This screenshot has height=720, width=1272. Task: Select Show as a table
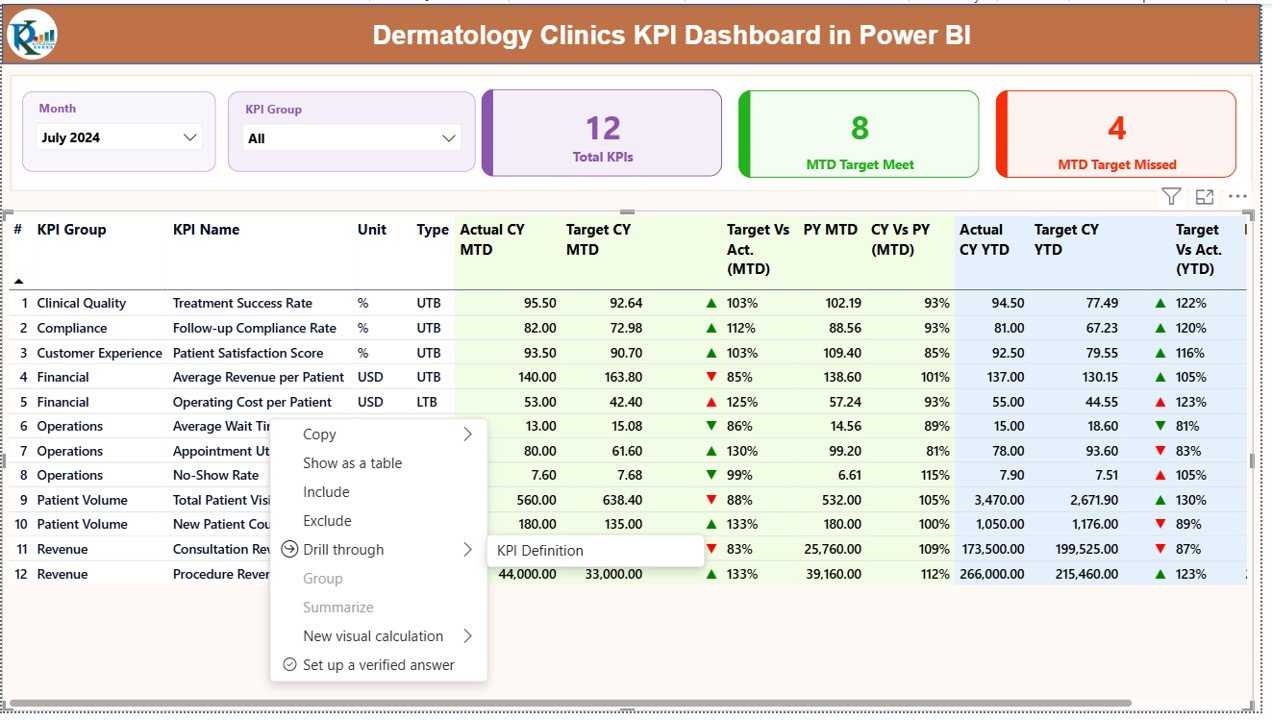[352, 463]
